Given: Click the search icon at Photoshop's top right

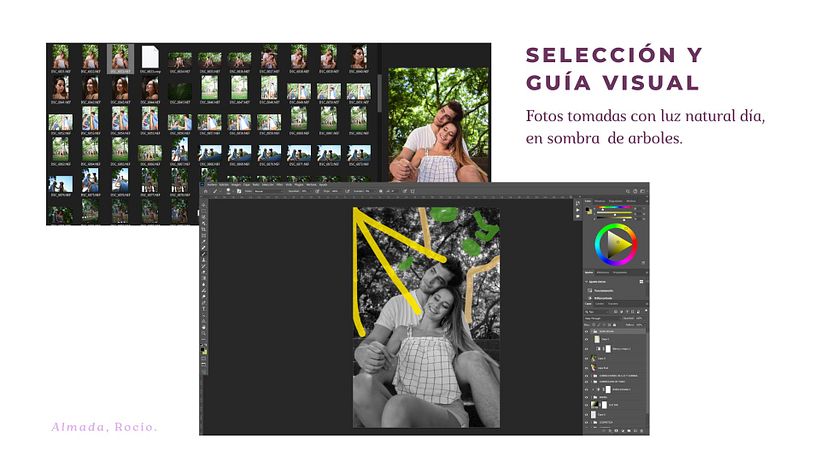Looking at the screenshot, I should 629,191.
